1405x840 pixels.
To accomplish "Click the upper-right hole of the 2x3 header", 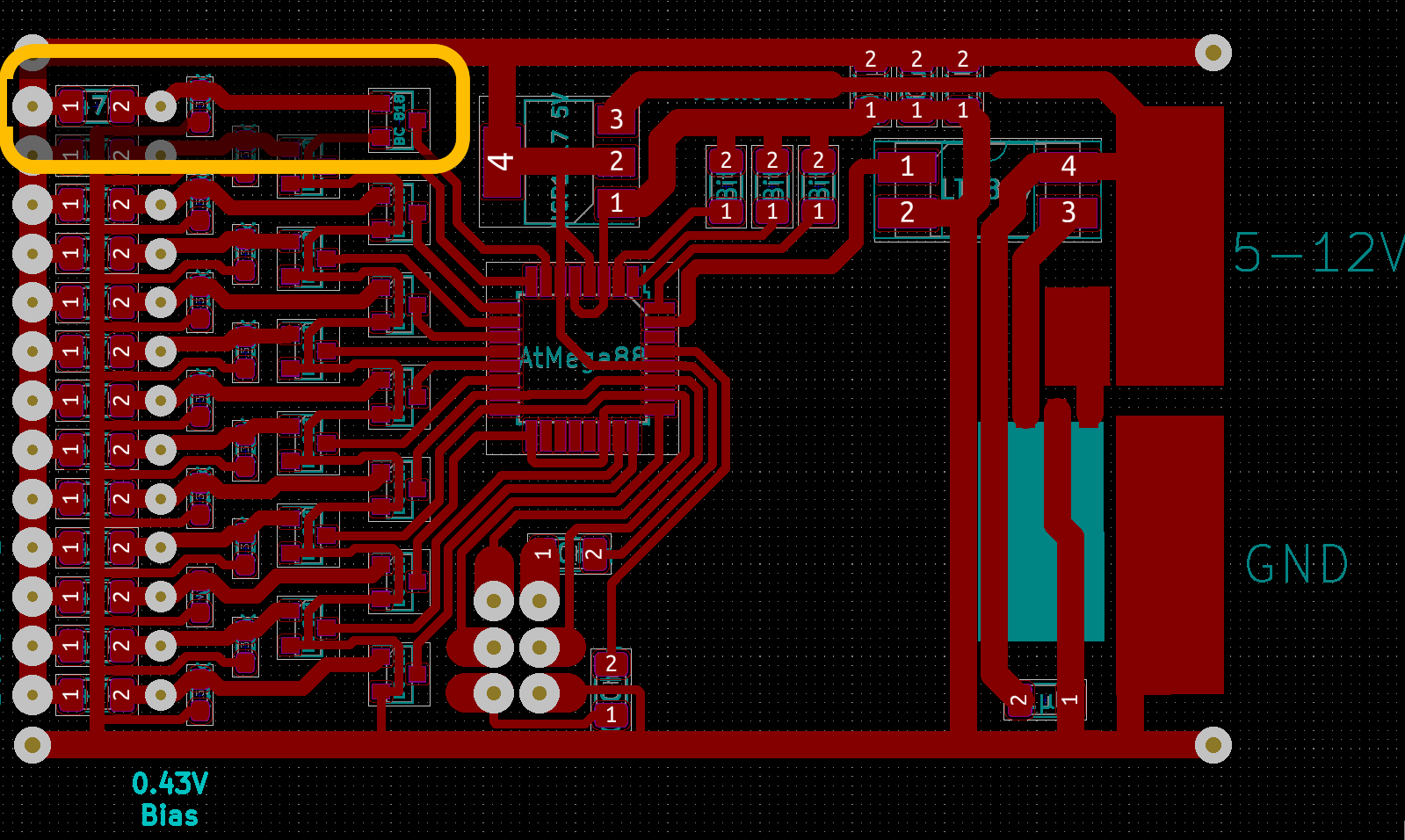I will click(x=540, y=601).
